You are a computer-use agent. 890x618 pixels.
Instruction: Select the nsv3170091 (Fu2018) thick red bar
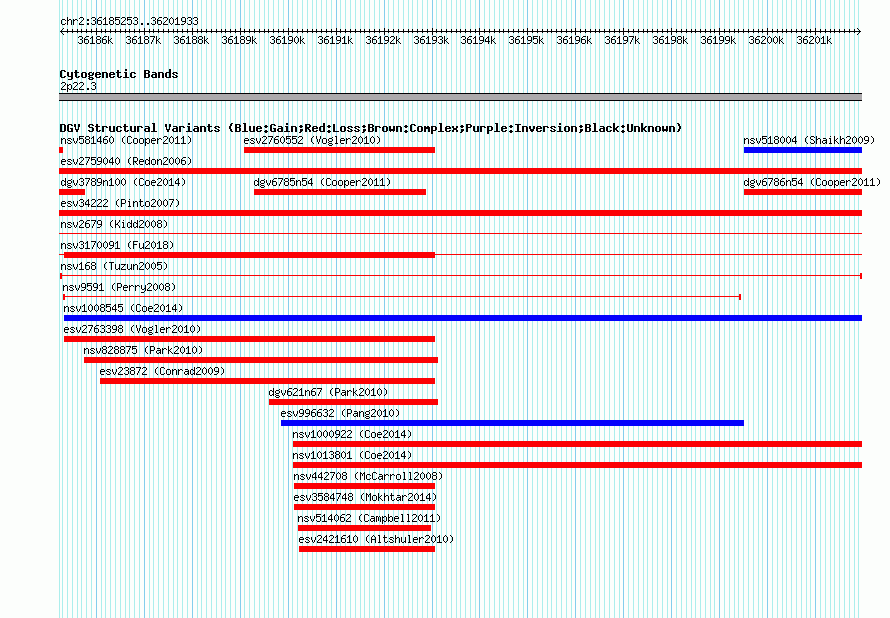point(249,255)
